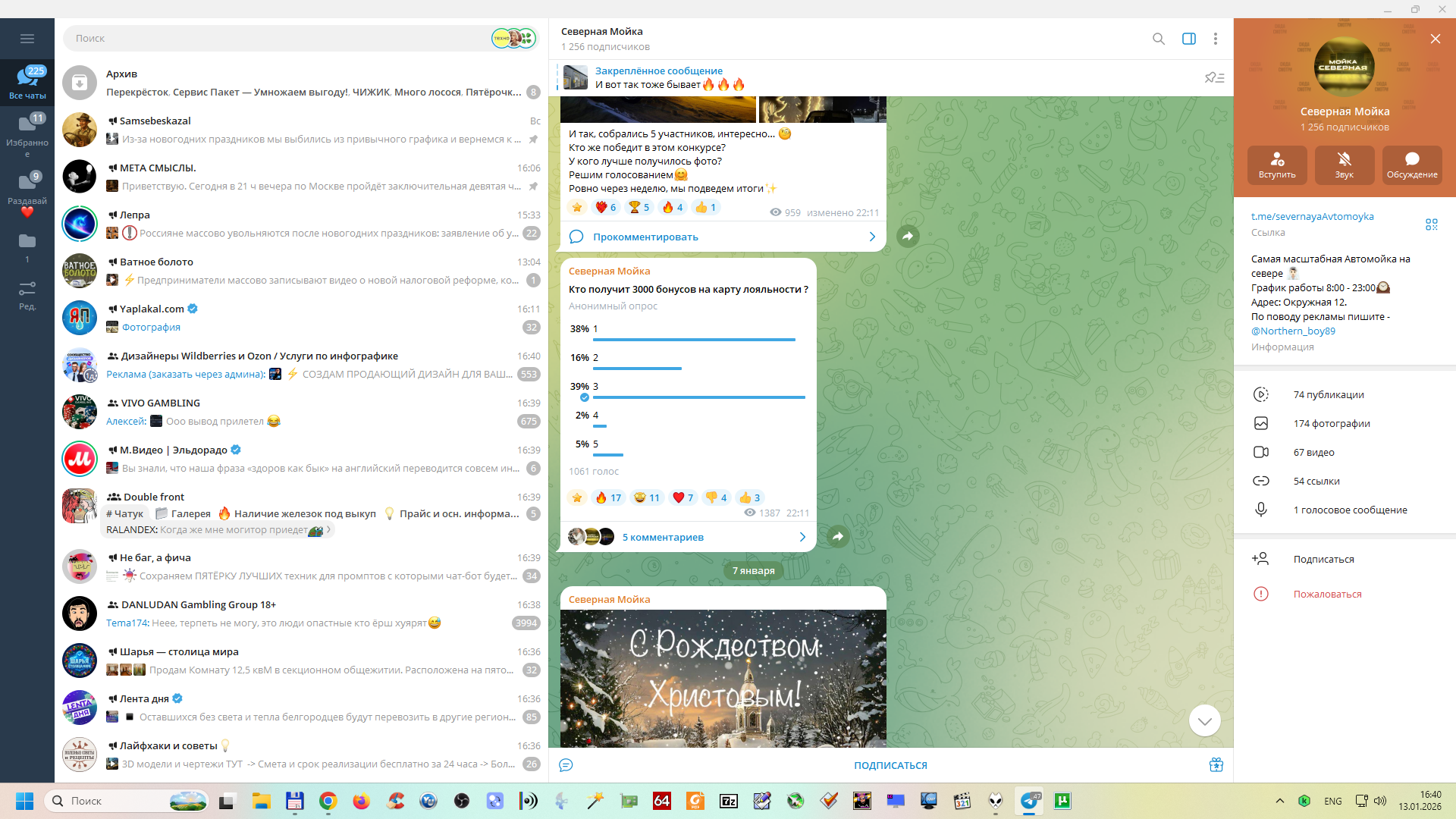1456x819 pixels.
Task: Switch to the Раздавай folder tab
Action: (x=27, y=189)
